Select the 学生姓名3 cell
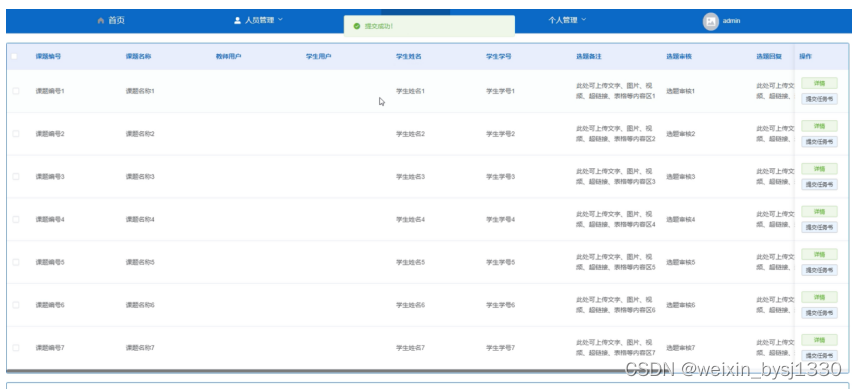 coord(410,176)
